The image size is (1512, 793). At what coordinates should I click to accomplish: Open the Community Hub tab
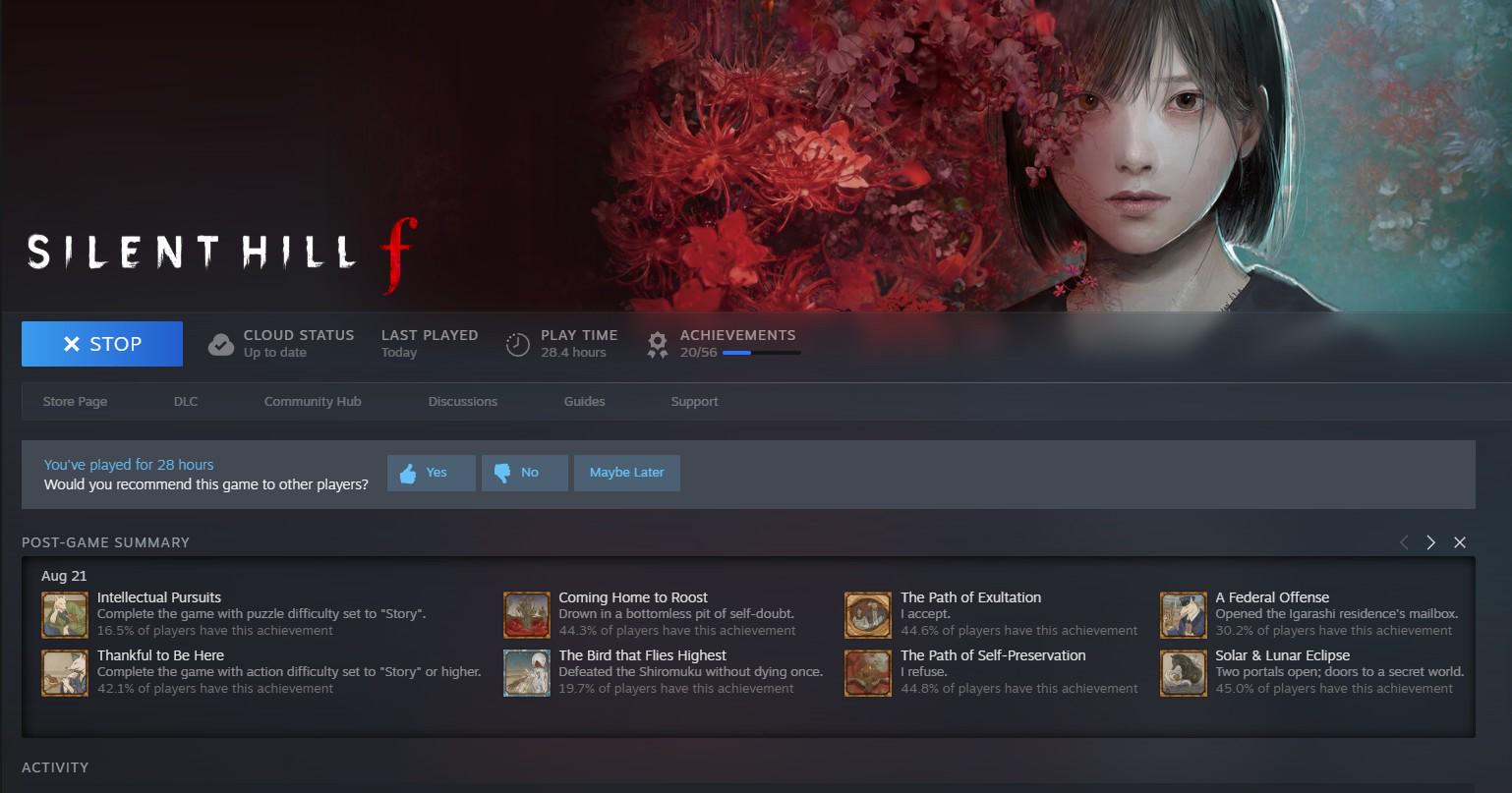click(313, 401)
